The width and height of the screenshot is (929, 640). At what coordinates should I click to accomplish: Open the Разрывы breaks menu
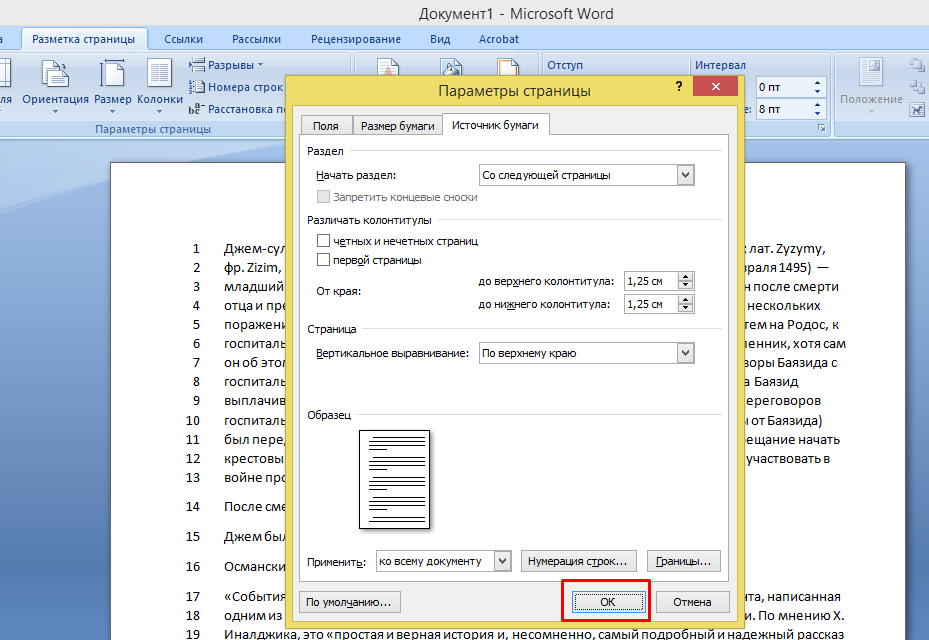point(226,65)
